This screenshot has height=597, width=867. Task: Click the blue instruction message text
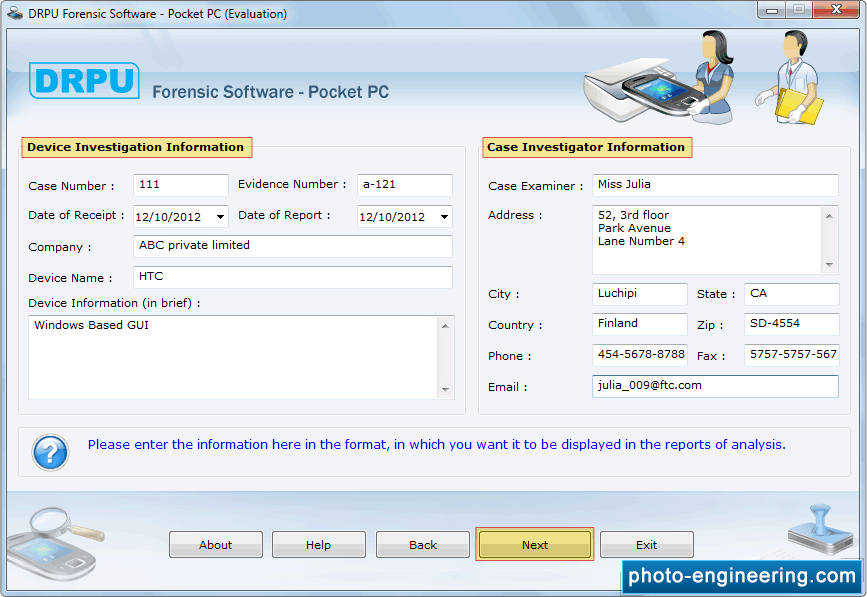(436, 444)
